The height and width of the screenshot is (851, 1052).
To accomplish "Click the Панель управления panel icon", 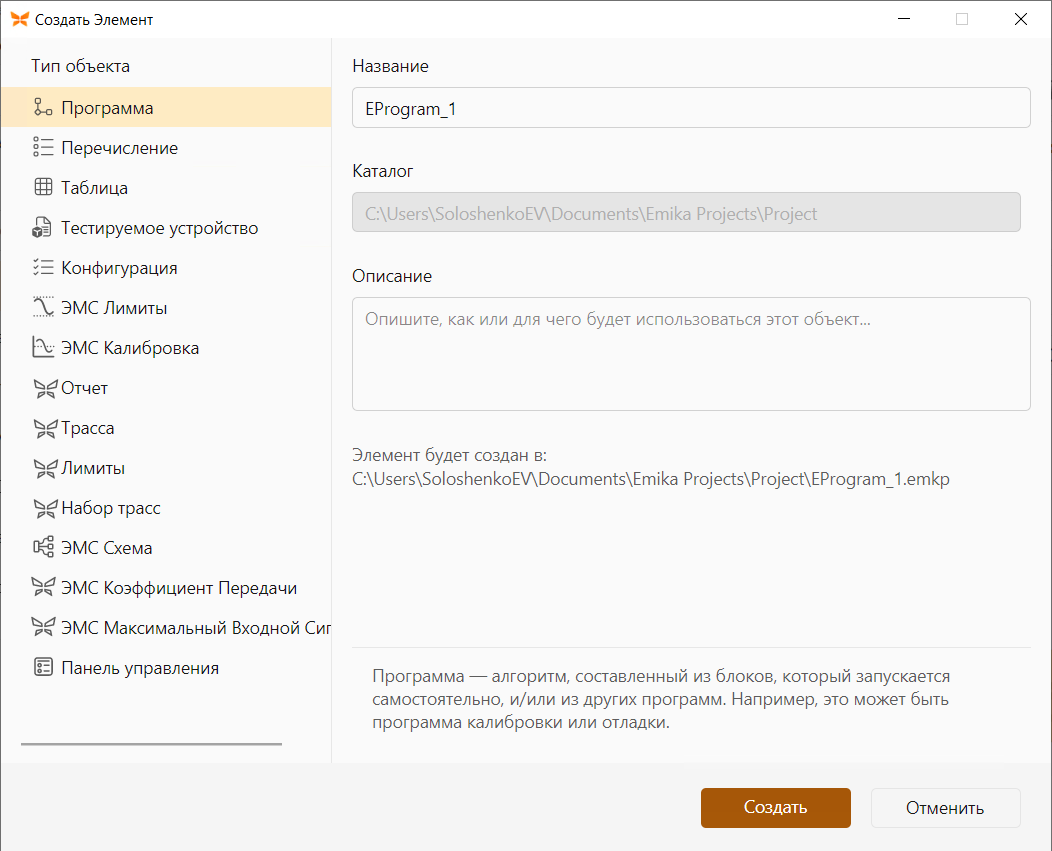I will coord(43,667).
